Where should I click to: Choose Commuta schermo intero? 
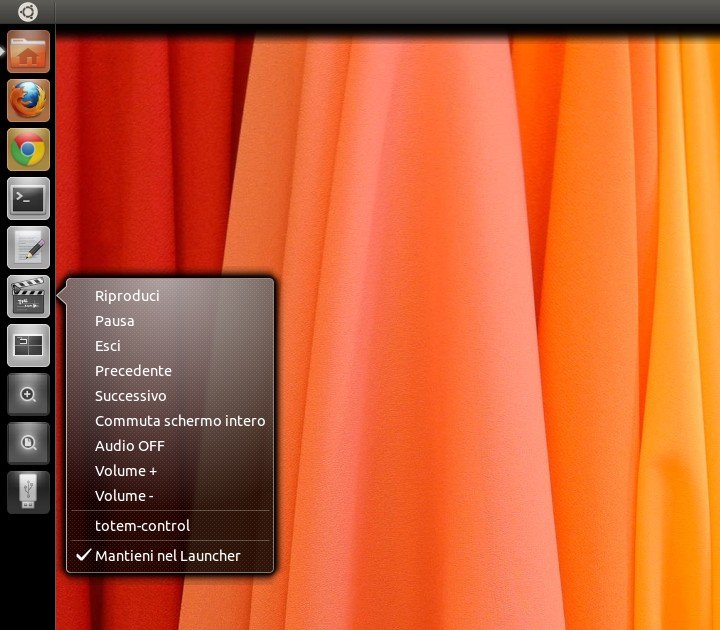tap(170, 421)
